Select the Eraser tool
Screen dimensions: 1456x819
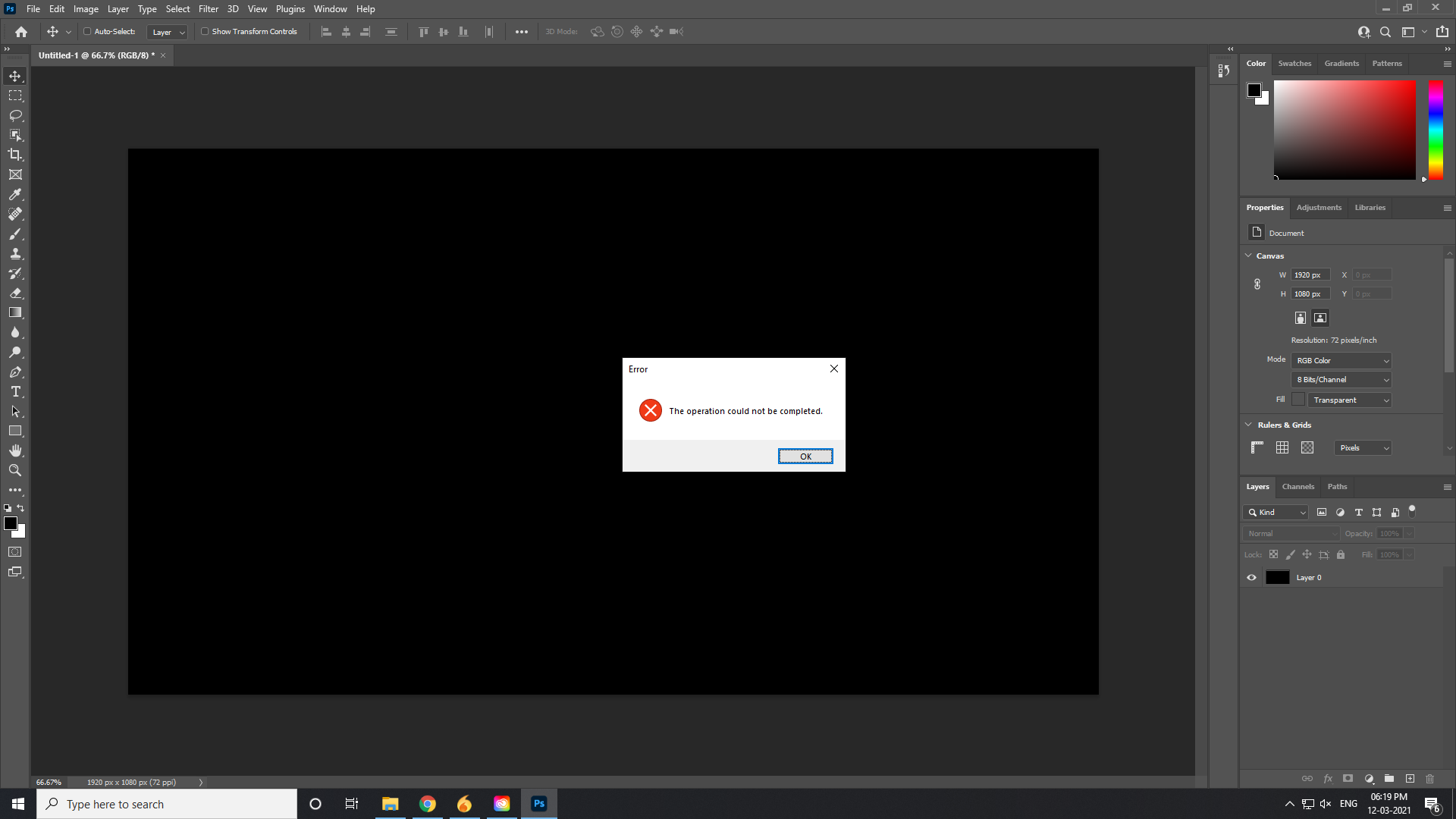pyautogui.click(x=15, y=293)
